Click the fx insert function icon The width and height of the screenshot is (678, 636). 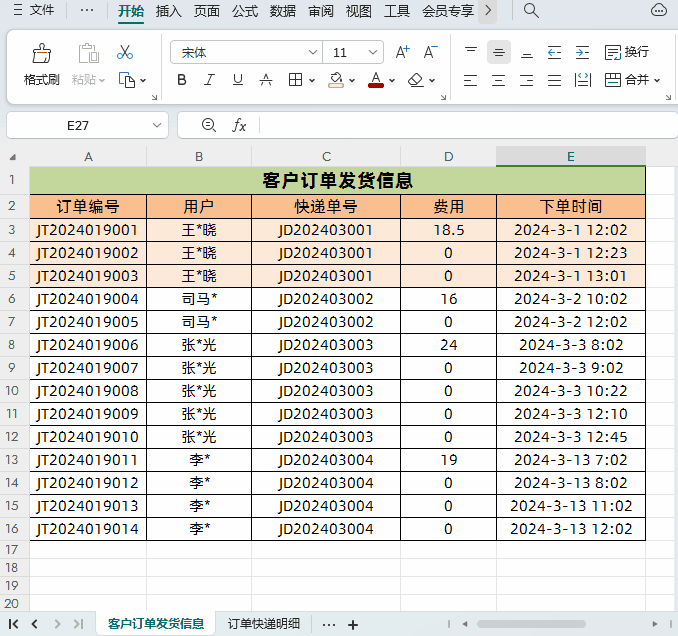click(239, 125)
